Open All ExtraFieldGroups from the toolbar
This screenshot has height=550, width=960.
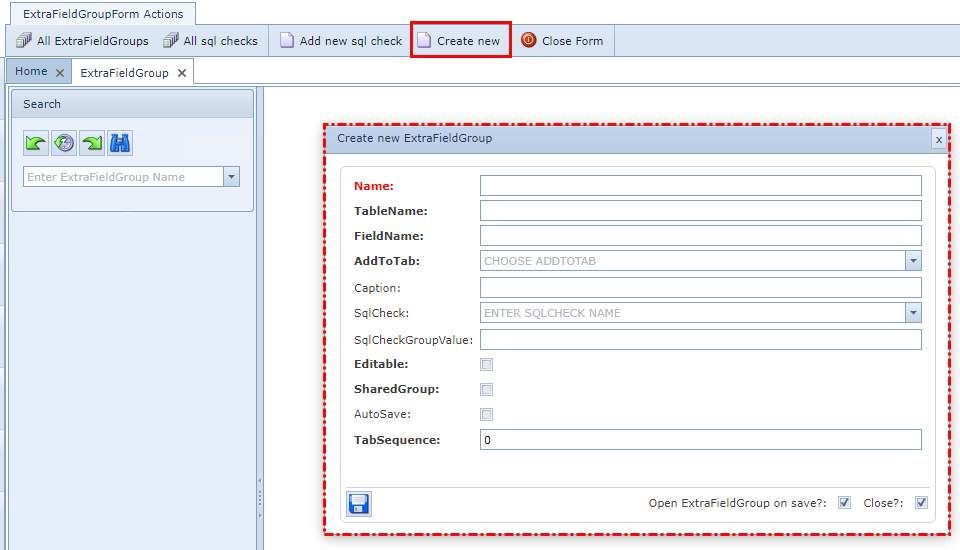click(82, 41)
